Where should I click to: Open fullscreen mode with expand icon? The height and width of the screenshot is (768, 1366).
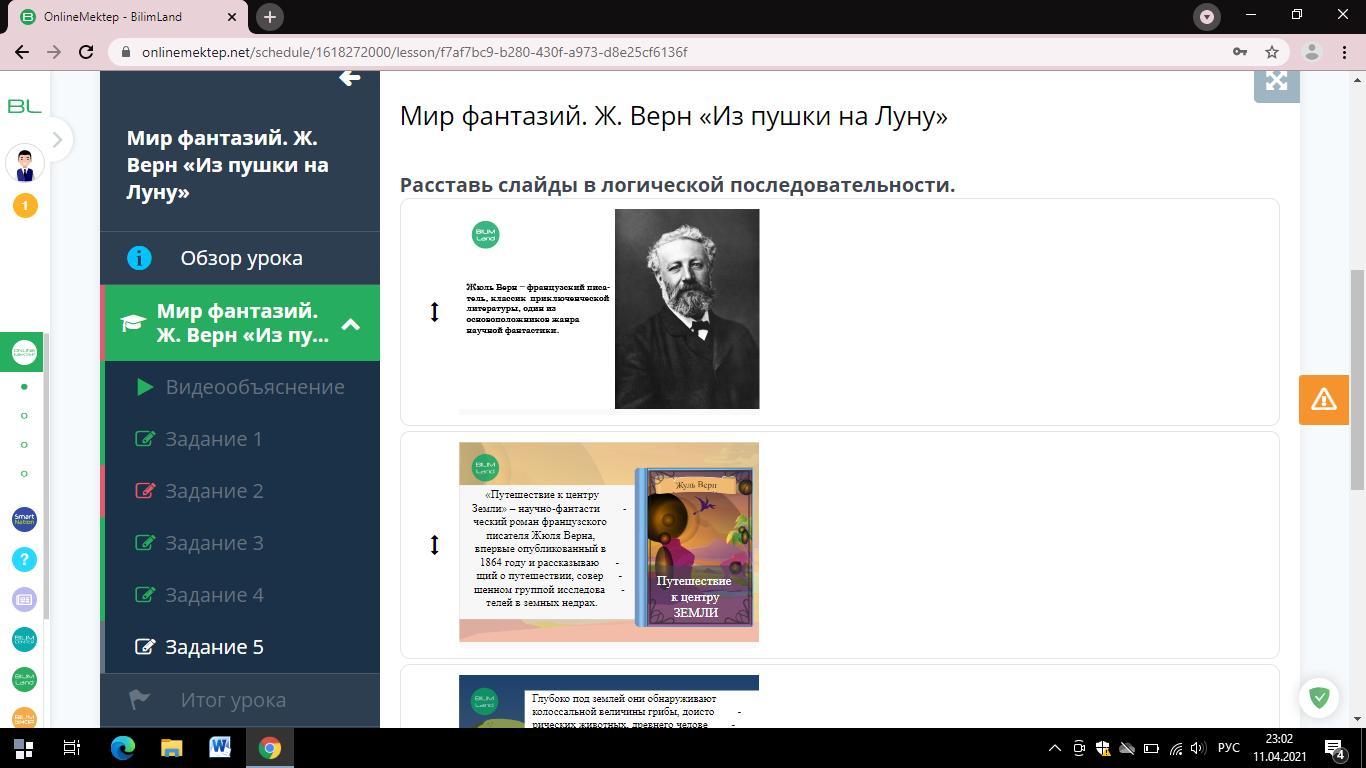tap(1276, 82)
